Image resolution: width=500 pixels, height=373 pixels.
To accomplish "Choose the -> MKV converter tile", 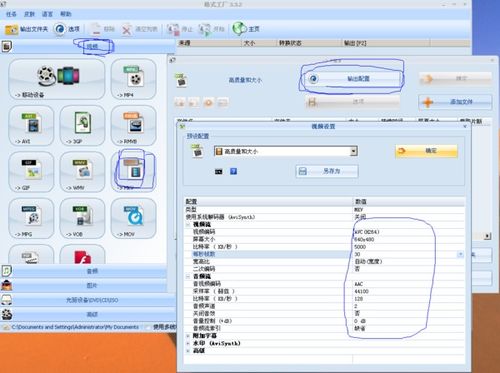I will (134, 172).
